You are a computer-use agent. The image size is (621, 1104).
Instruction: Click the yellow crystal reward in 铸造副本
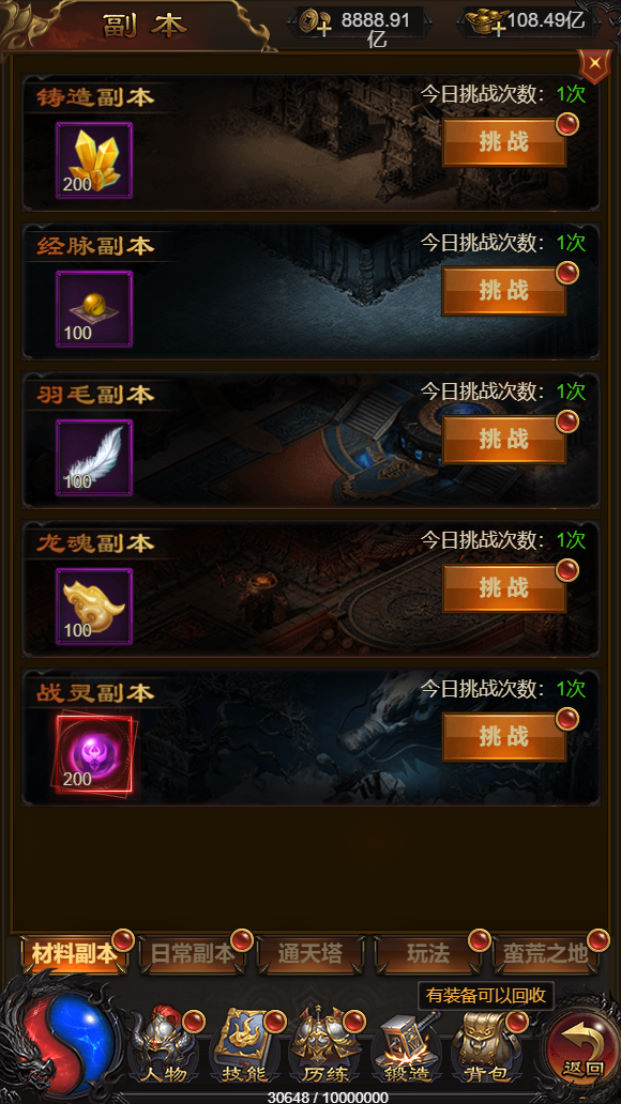[94, 161]
